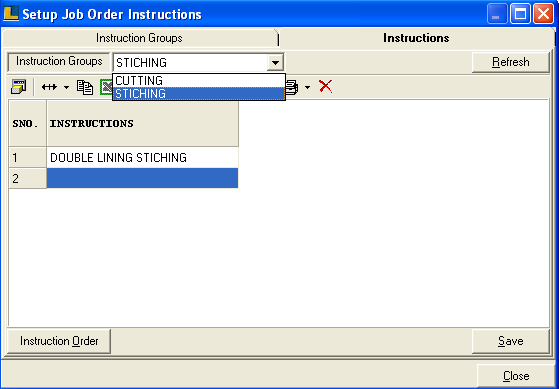Click the Refresh button
559x389 pixels.
tap(511, 62)
